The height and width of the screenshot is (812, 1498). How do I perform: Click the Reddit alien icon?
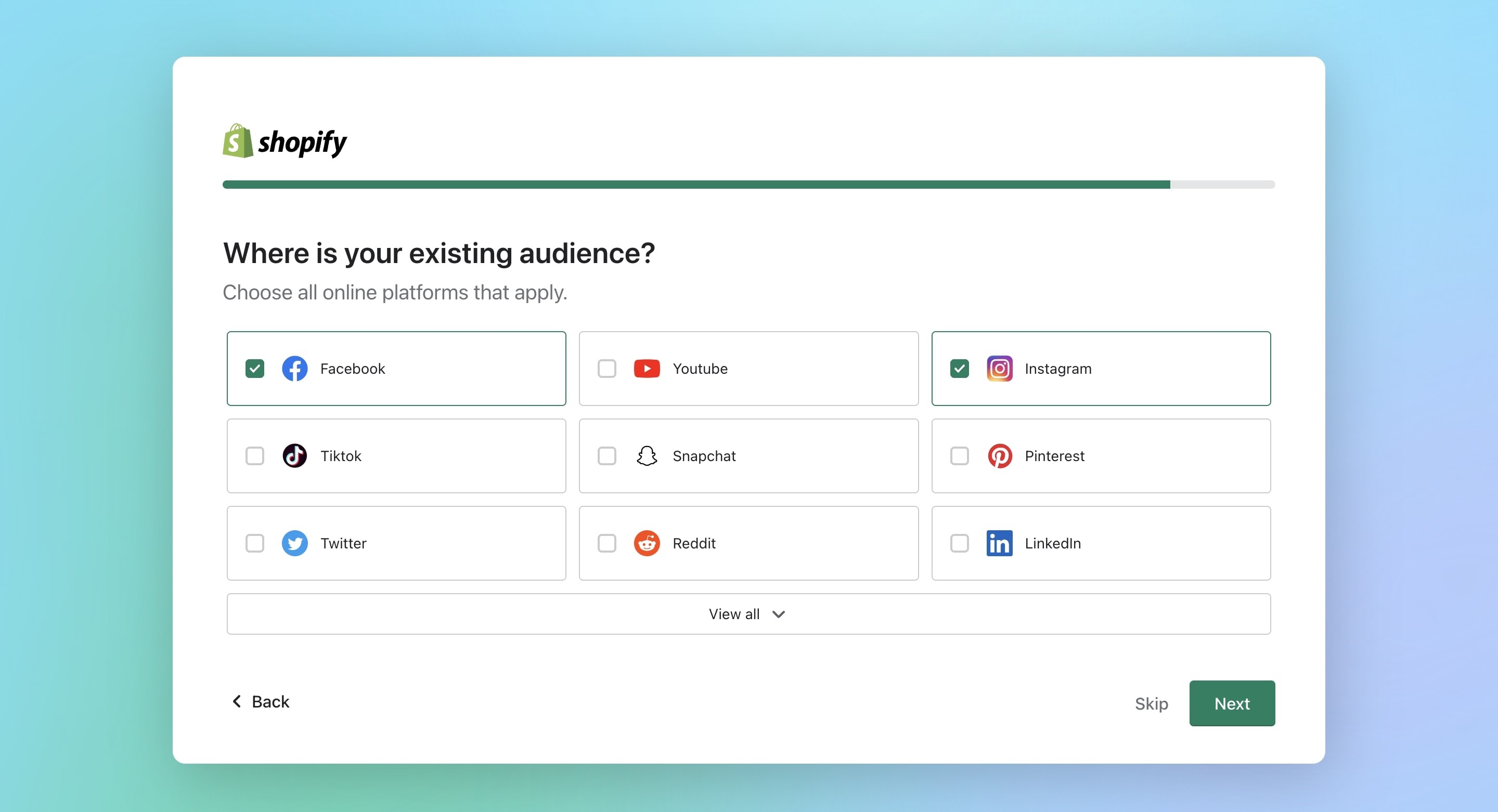[x=647, y=543]
